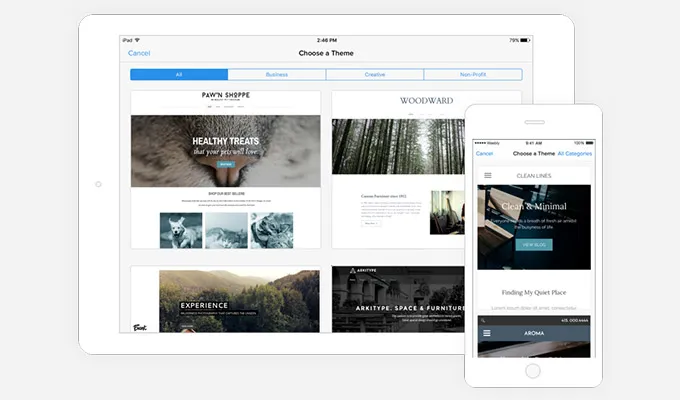Open the Finding My Quiet Place post
Screen dimensions: 680x400
tap(533, 291)
